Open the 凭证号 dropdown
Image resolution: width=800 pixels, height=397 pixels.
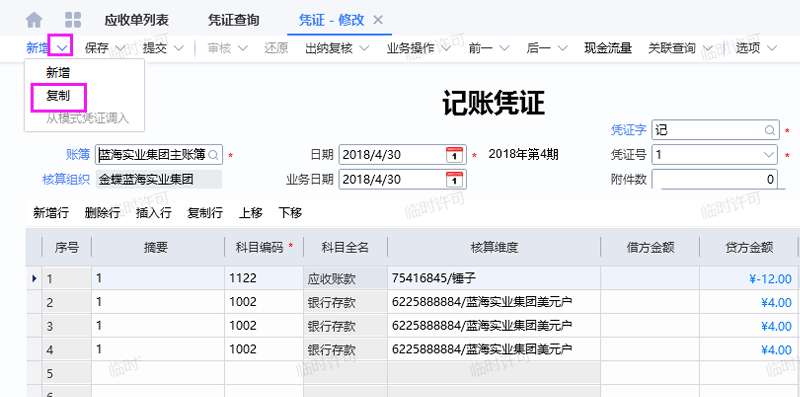coord(768,155)
